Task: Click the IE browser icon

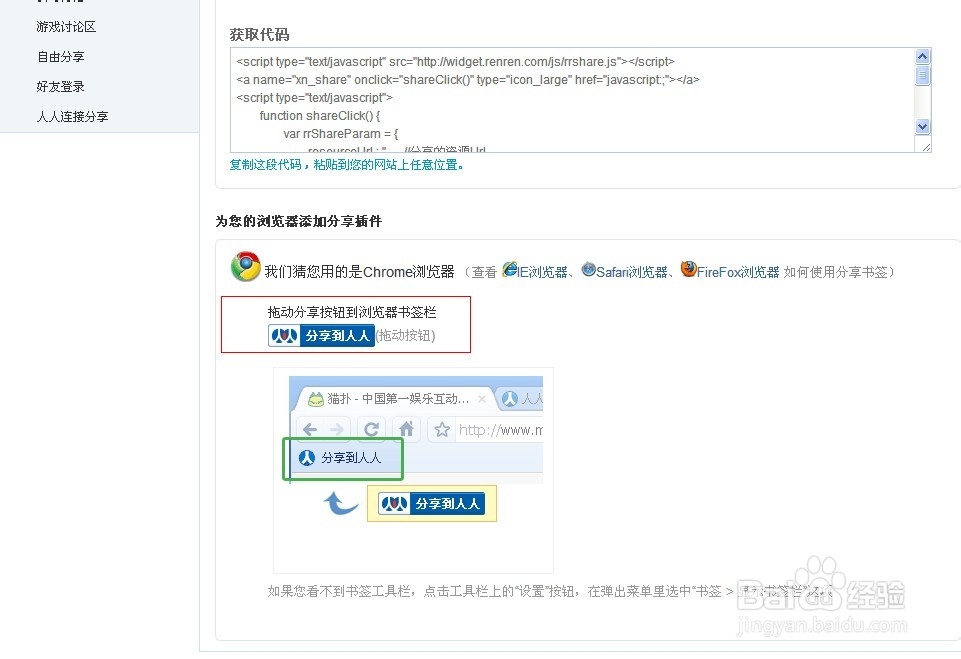Action: point(510,269)
